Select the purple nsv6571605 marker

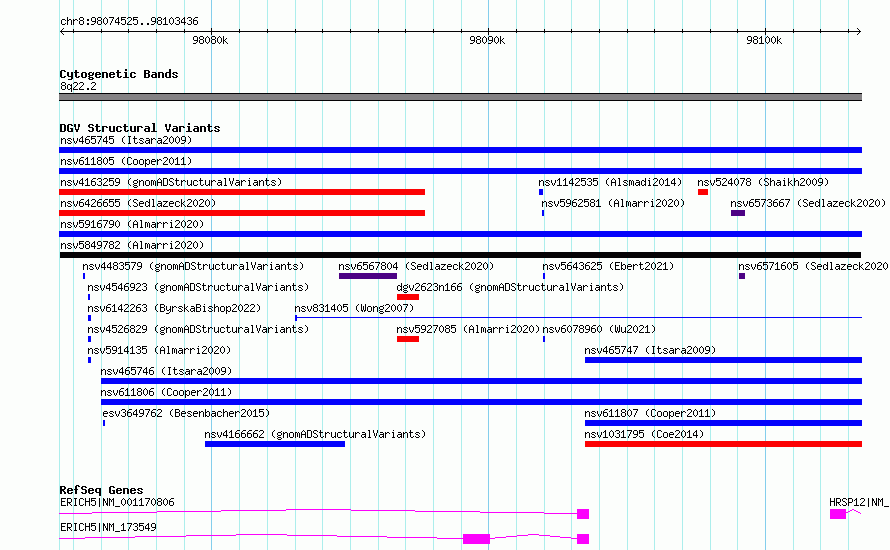click(742, 276)
